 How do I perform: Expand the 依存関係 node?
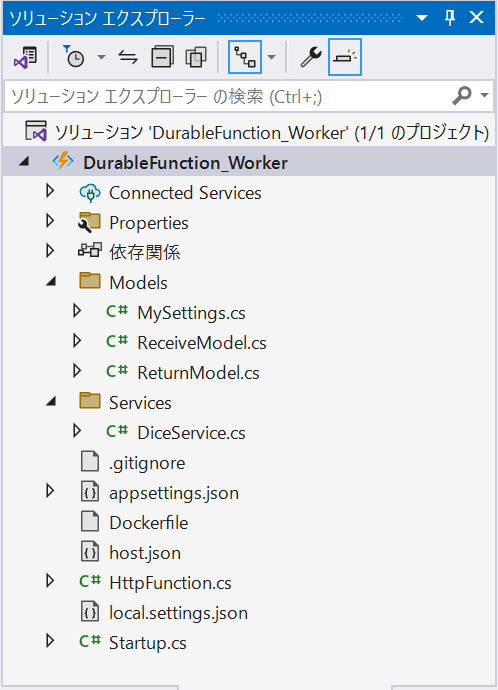coord(50,251)
